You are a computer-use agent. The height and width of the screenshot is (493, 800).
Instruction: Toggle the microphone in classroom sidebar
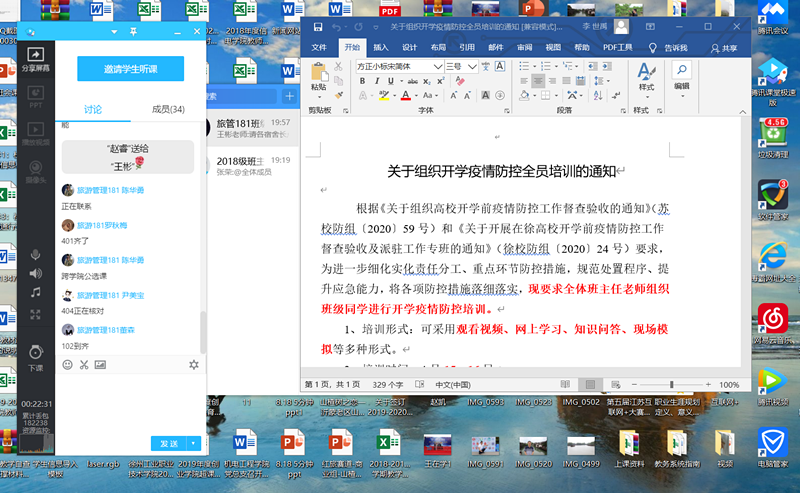pos(35,256)
